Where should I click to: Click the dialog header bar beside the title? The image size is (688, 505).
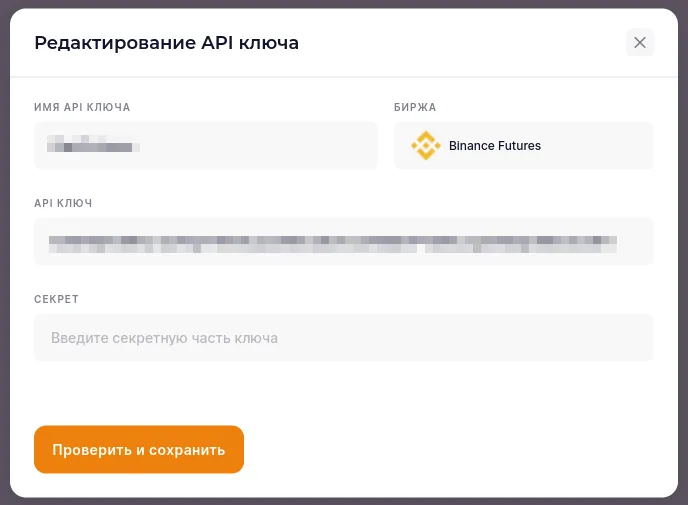[x=460, y=43]
